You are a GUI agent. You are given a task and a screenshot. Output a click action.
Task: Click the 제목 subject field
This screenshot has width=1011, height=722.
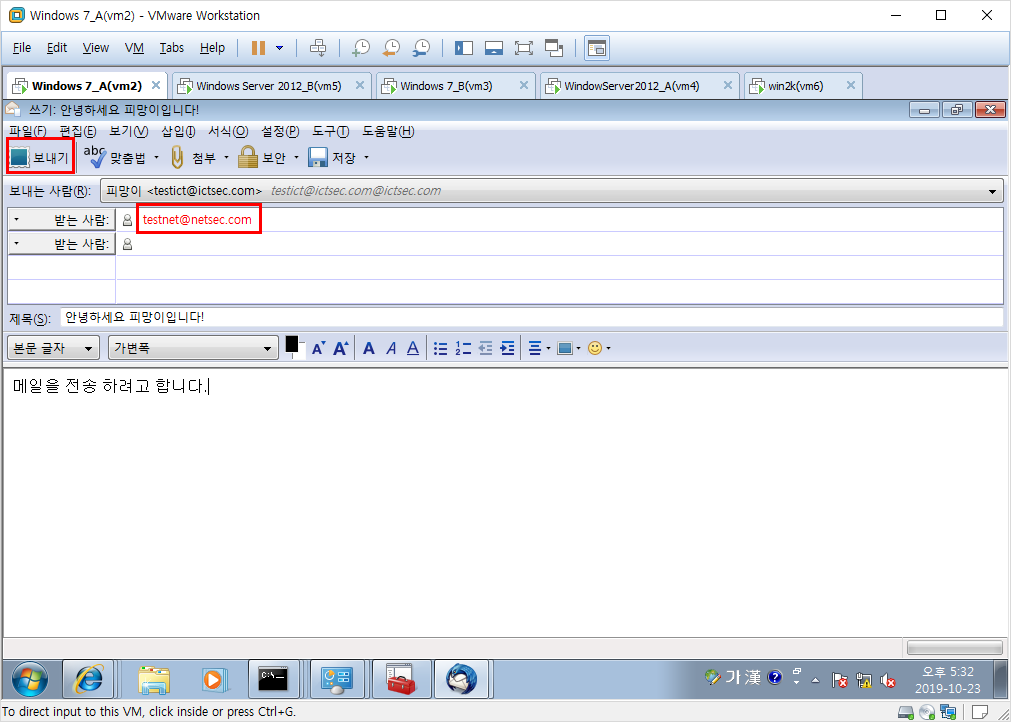click(532, 318)
